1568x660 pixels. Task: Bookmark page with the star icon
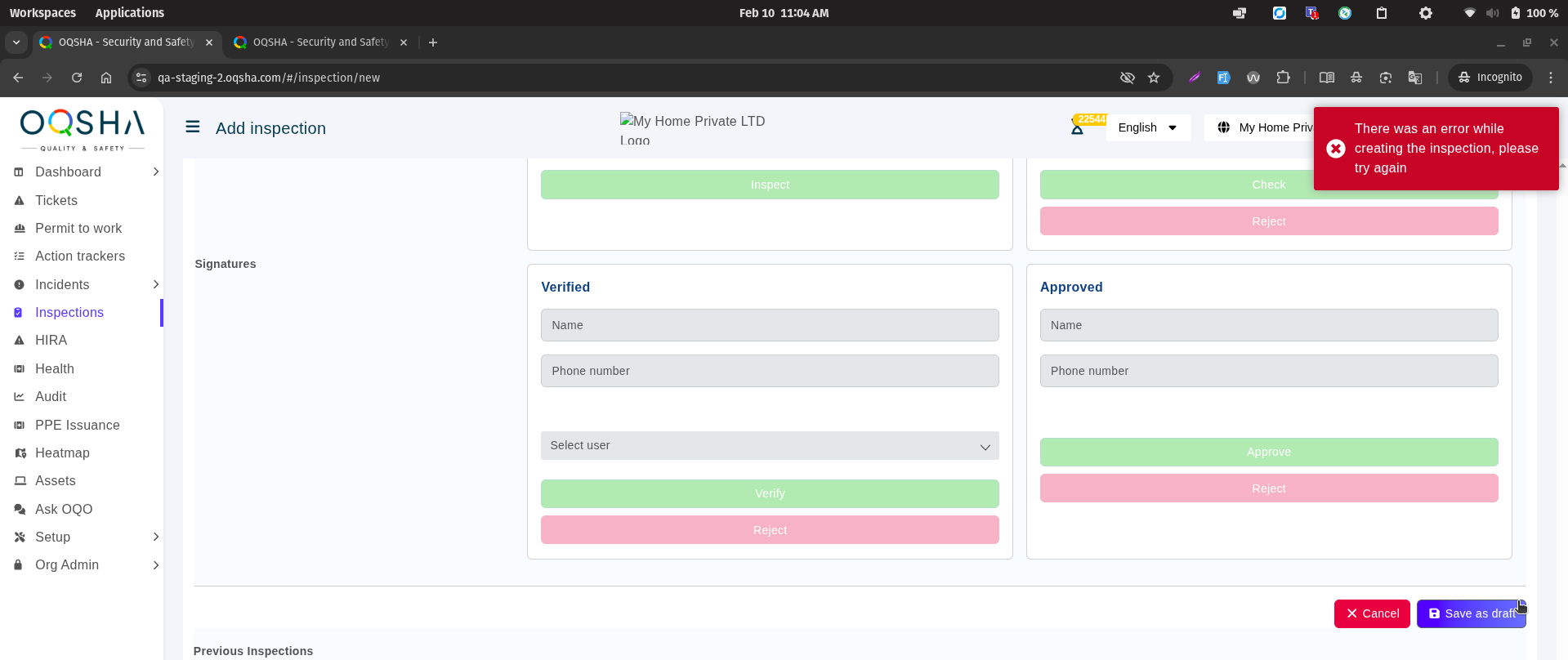(1154, 78)
